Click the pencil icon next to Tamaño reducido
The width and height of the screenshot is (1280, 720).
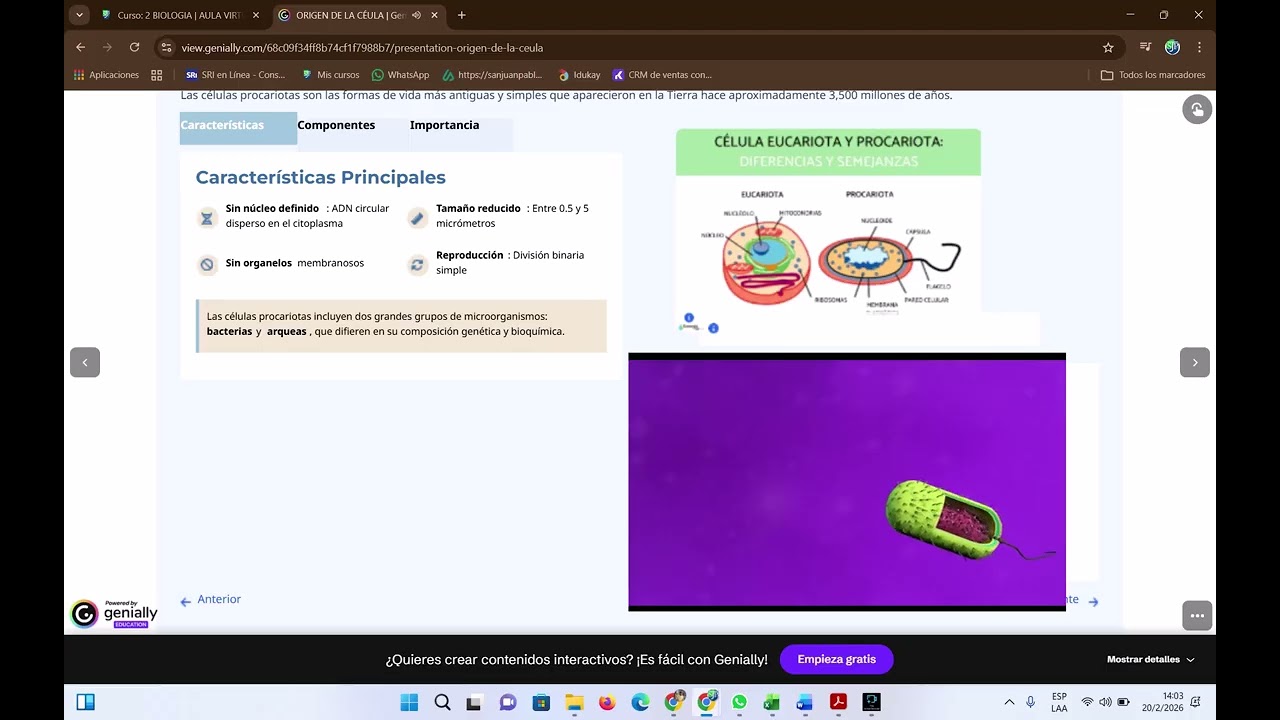coord(417,217)
